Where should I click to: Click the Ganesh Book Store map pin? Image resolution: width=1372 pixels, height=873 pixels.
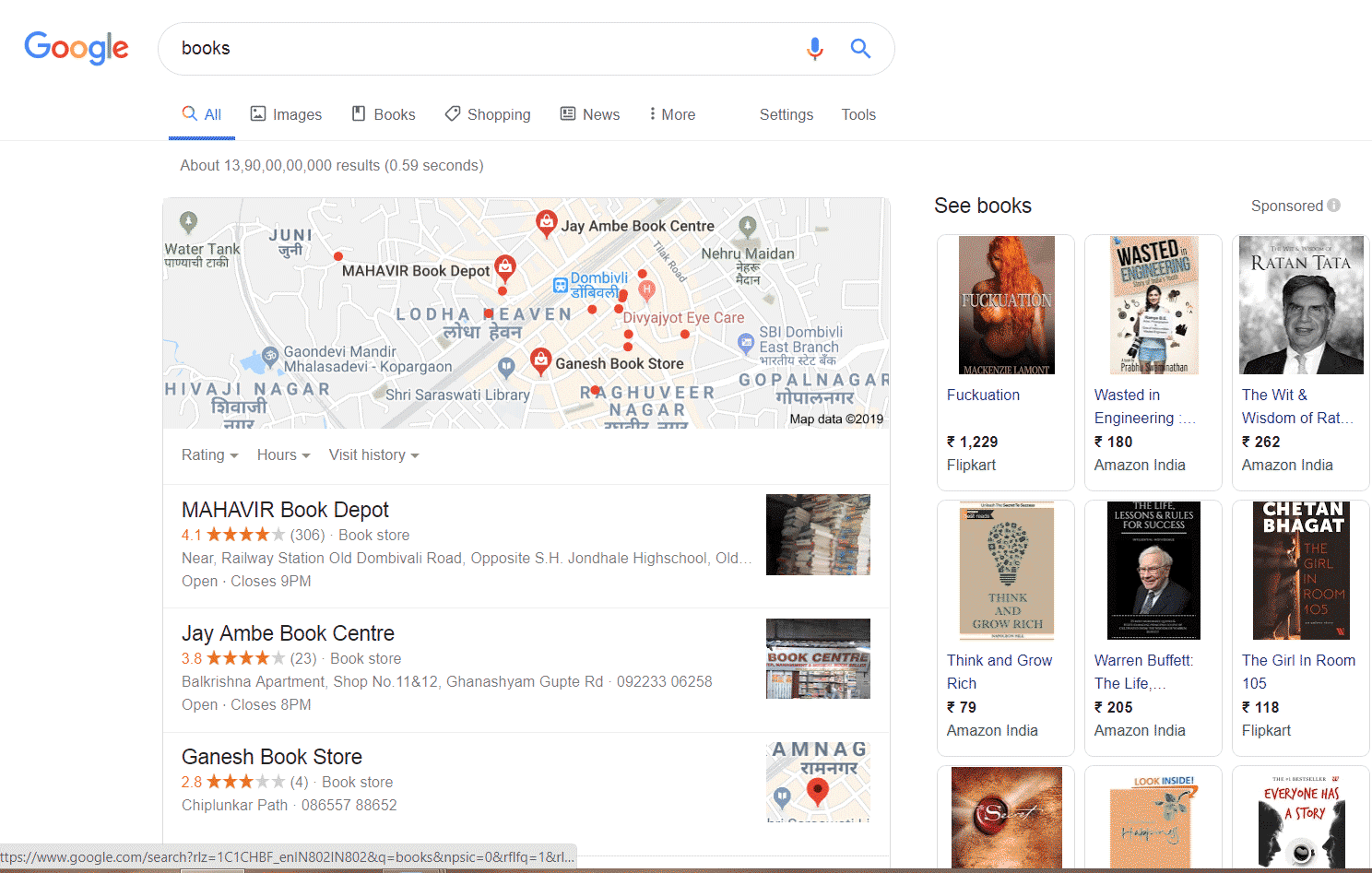(541, 361)
